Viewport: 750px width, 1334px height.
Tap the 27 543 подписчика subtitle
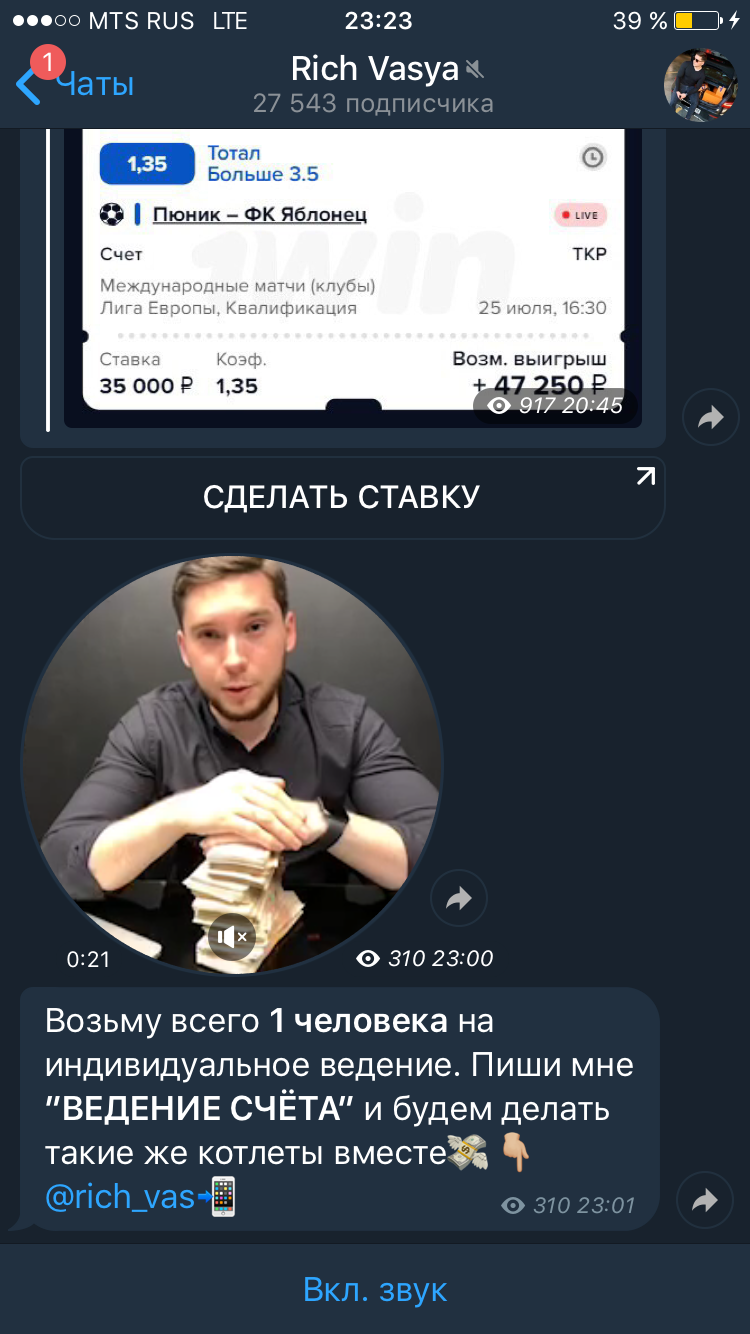click(373, 104)
